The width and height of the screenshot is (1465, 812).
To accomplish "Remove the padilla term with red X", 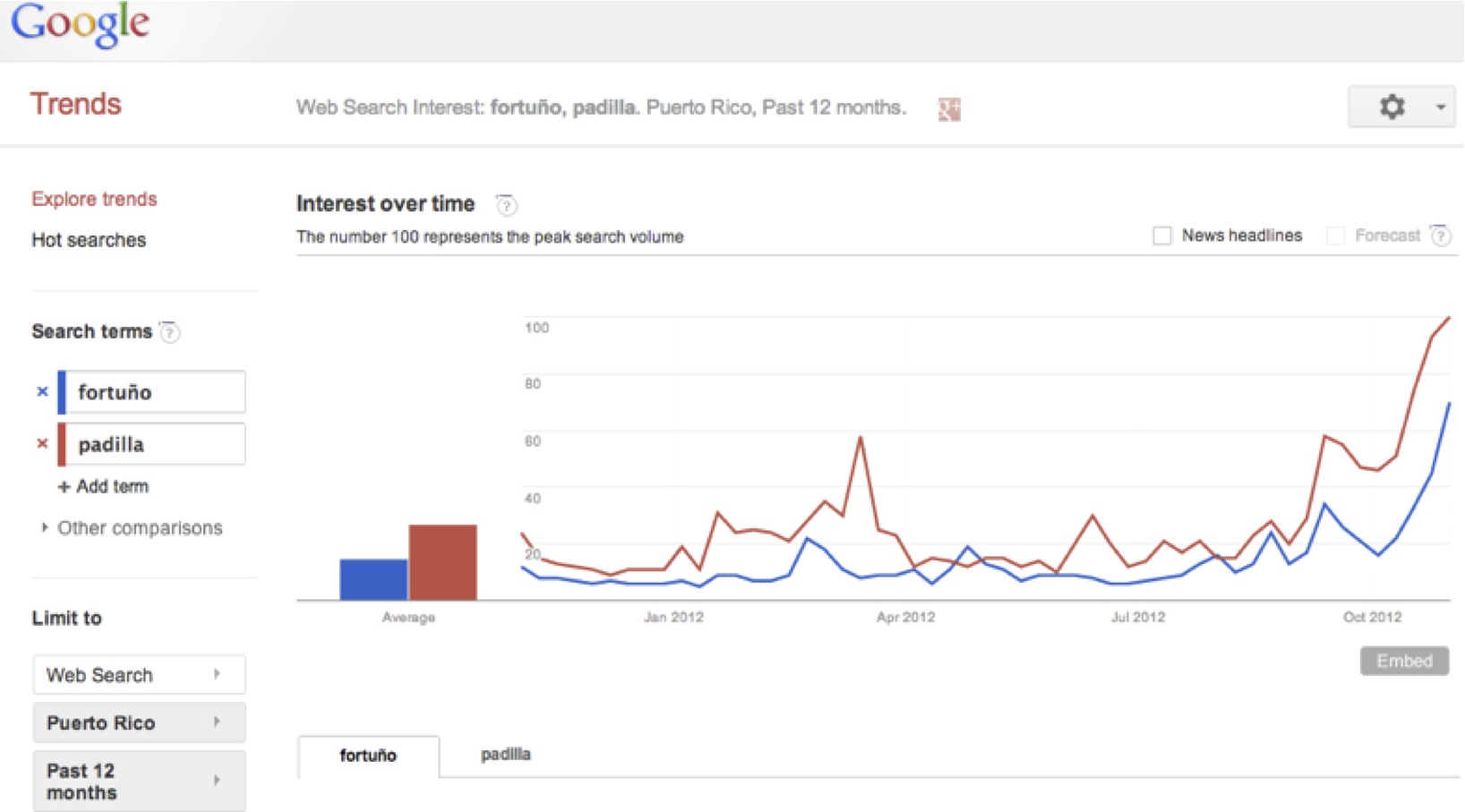I will point(42,443).
